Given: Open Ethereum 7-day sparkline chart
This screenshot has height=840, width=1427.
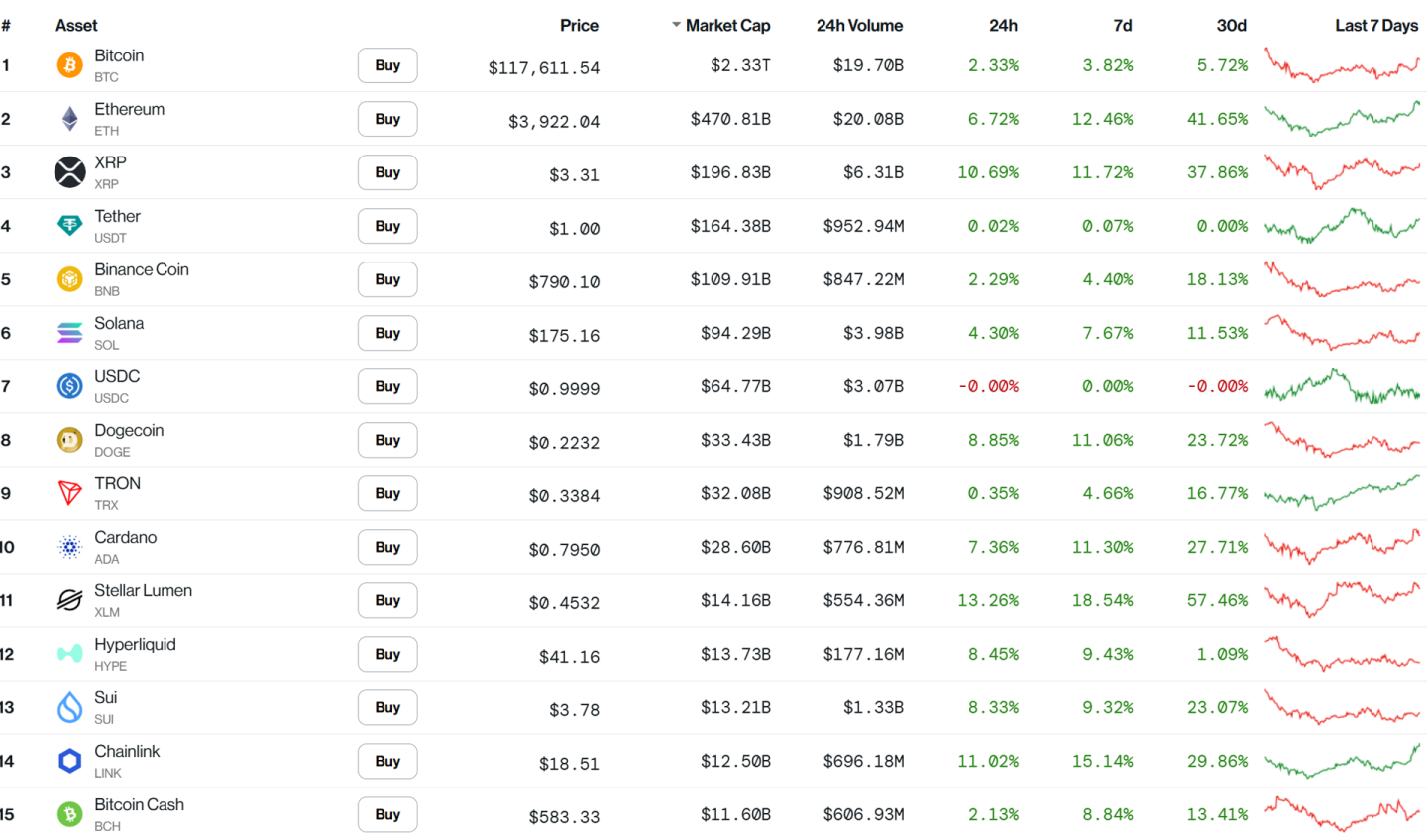Looking at the screenshot, I should click(1343, 119).
